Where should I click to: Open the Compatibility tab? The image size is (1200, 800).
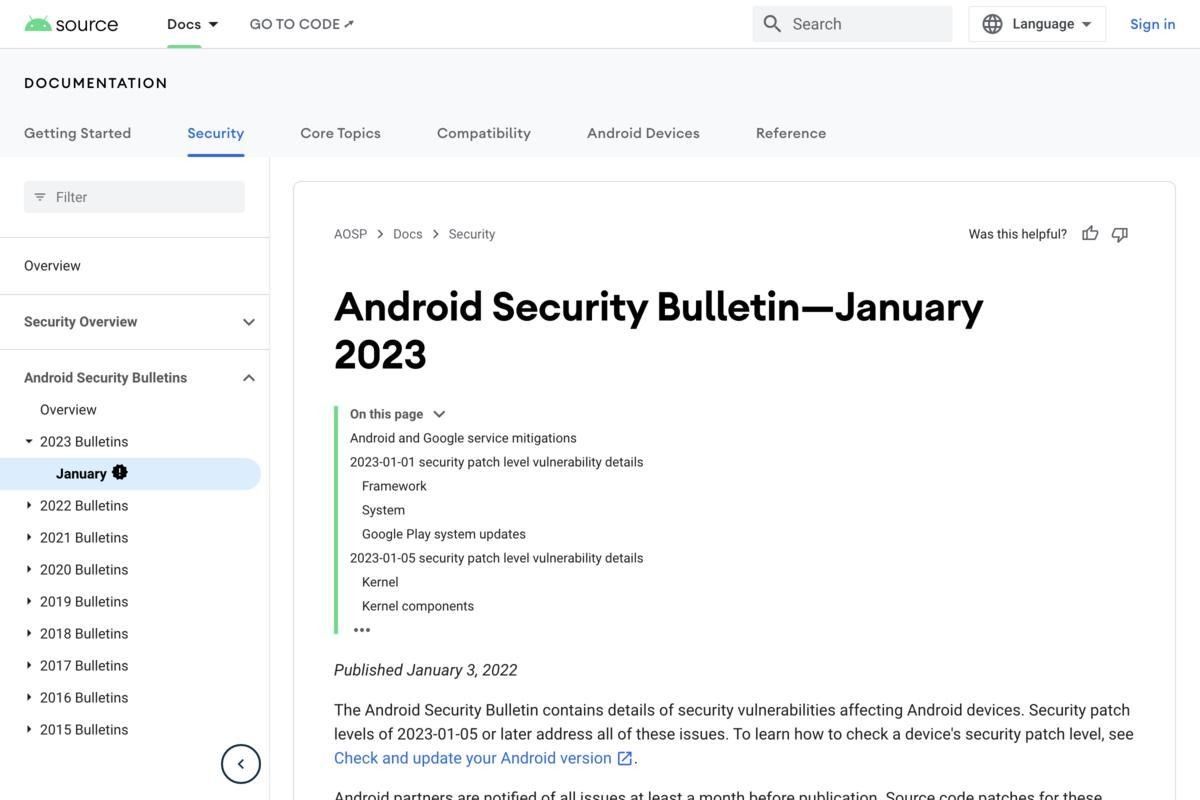click(x=484, y=133)
